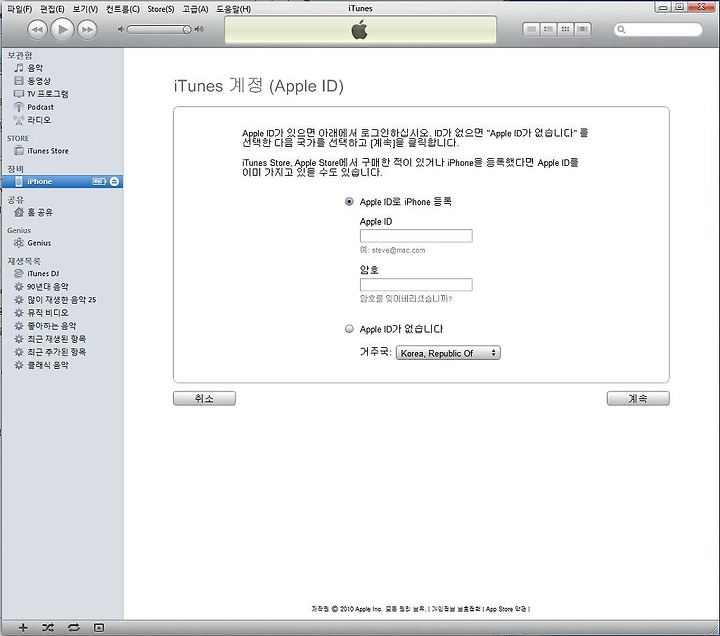Focus the iTunes search field
720x636 pixels.
click(658, 30)
